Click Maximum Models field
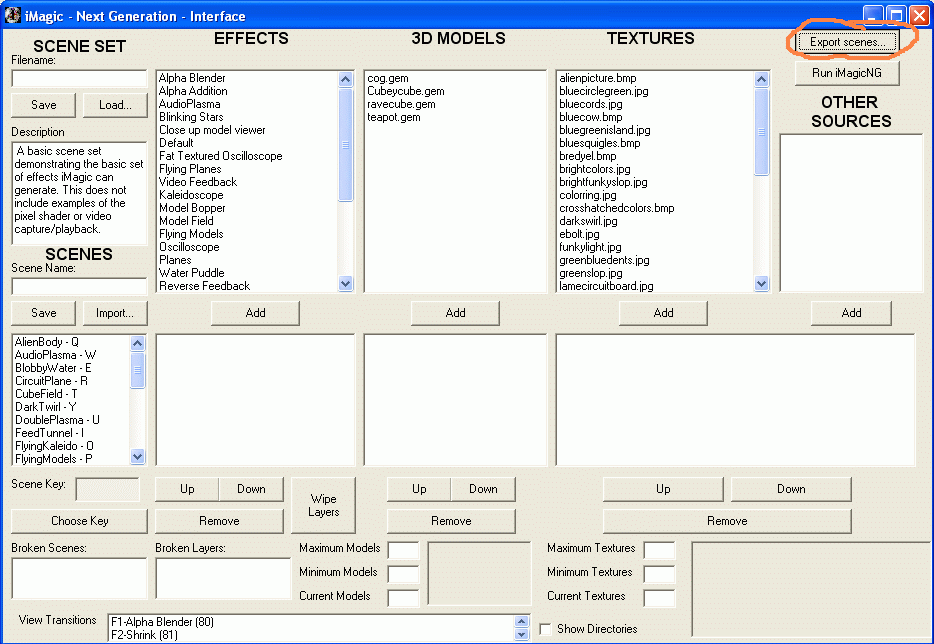The height and width of the screenshot is (644, 934). [x=403, y=550]
